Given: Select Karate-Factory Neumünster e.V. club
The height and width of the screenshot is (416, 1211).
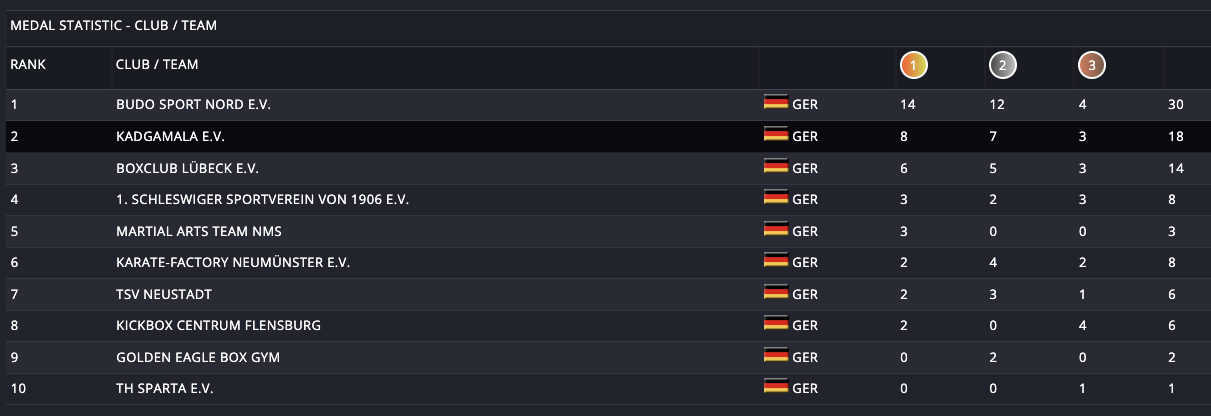Looking at the screenshot, I should tap(233, 262).
